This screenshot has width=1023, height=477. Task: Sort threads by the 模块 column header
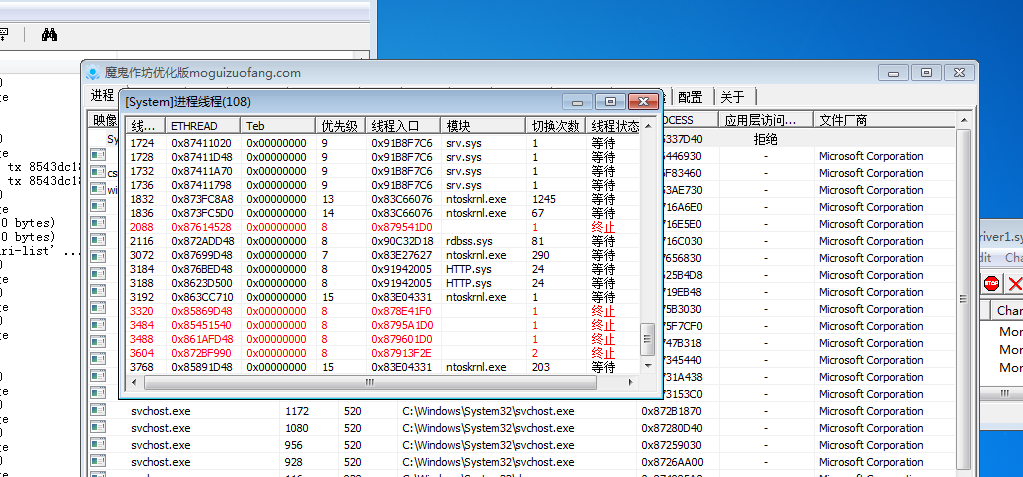tap(483, 126)
